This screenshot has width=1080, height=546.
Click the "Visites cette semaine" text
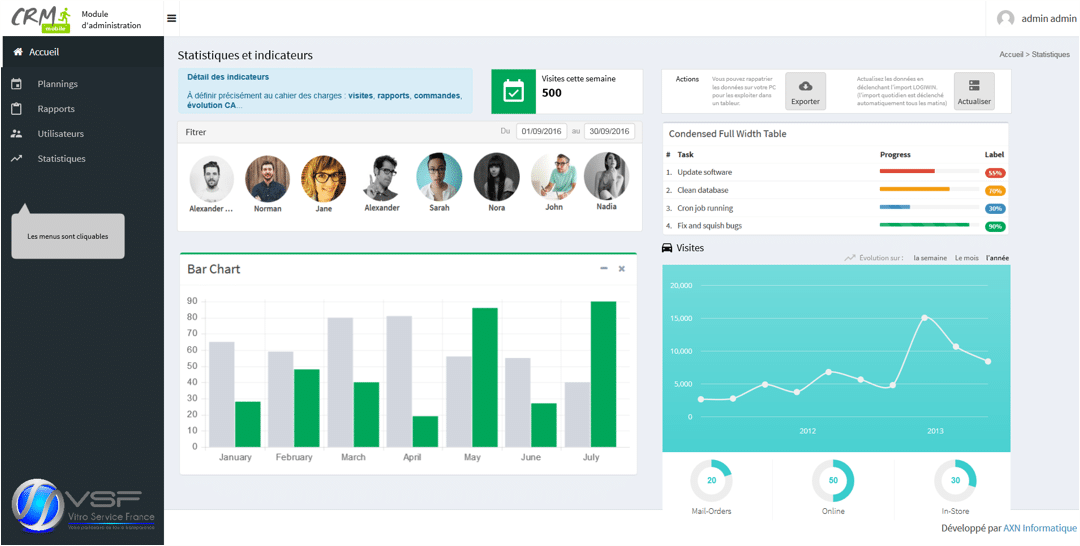tap(579, 78)
